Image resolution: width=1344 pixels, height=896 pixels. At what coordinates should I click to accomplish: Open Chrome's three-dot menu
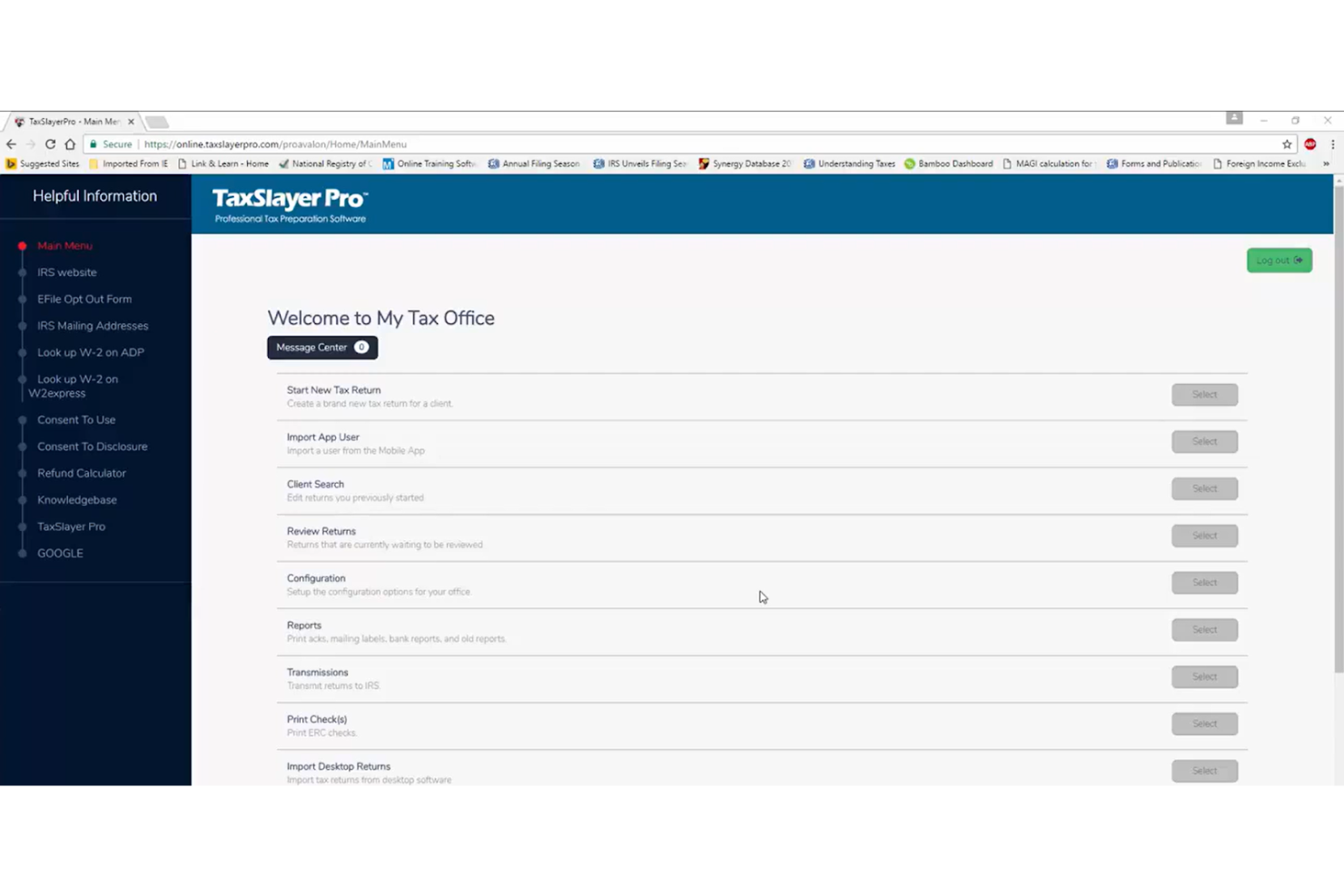1332,143
